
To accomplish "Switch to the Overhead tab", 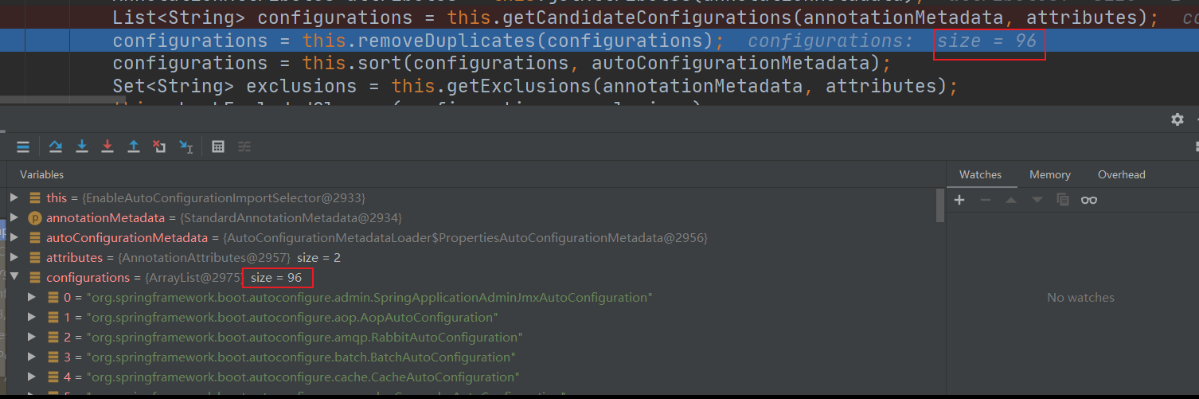I will pyautogui.click(x=1121, y=174).
